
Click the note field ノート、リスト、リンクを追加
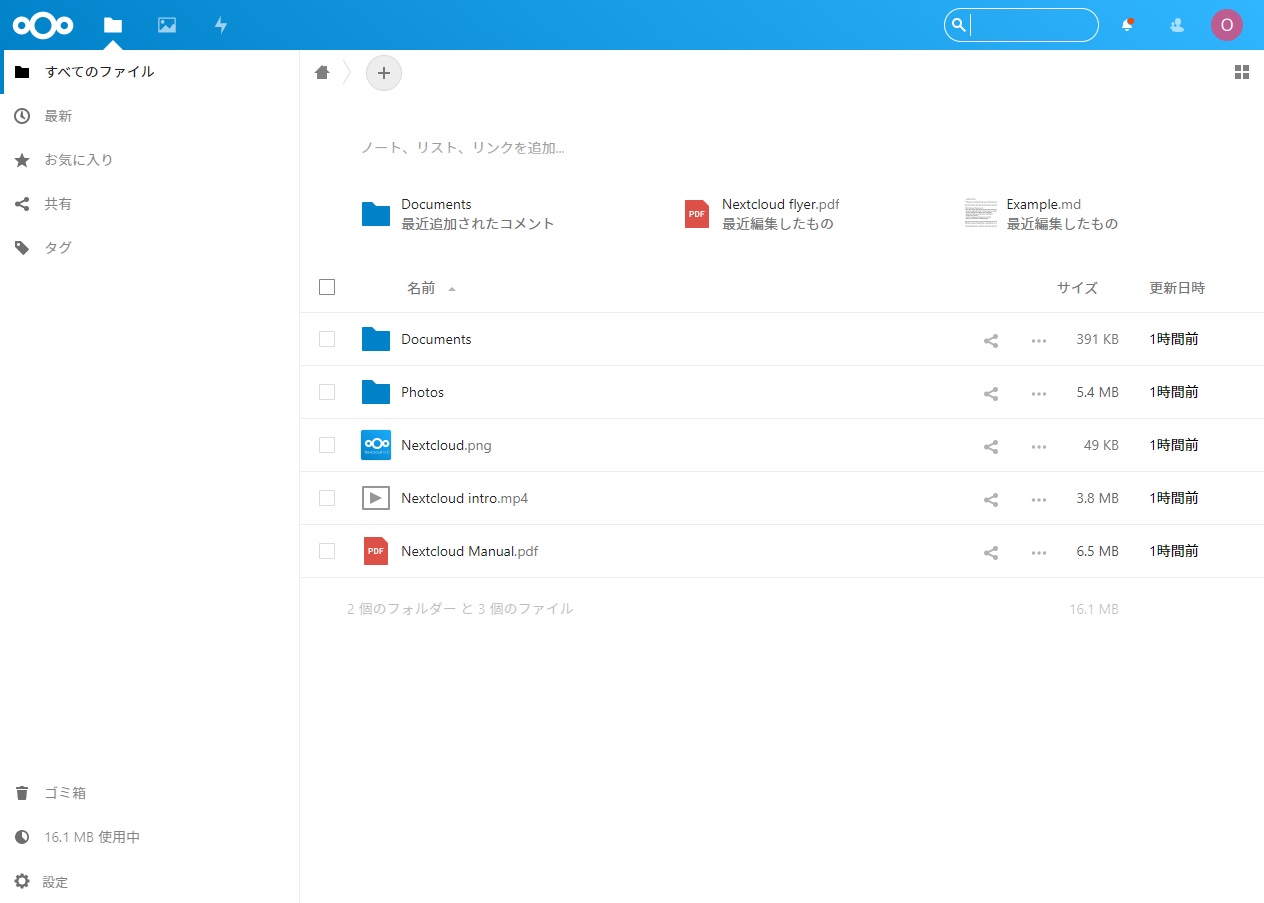pos(463,148)
